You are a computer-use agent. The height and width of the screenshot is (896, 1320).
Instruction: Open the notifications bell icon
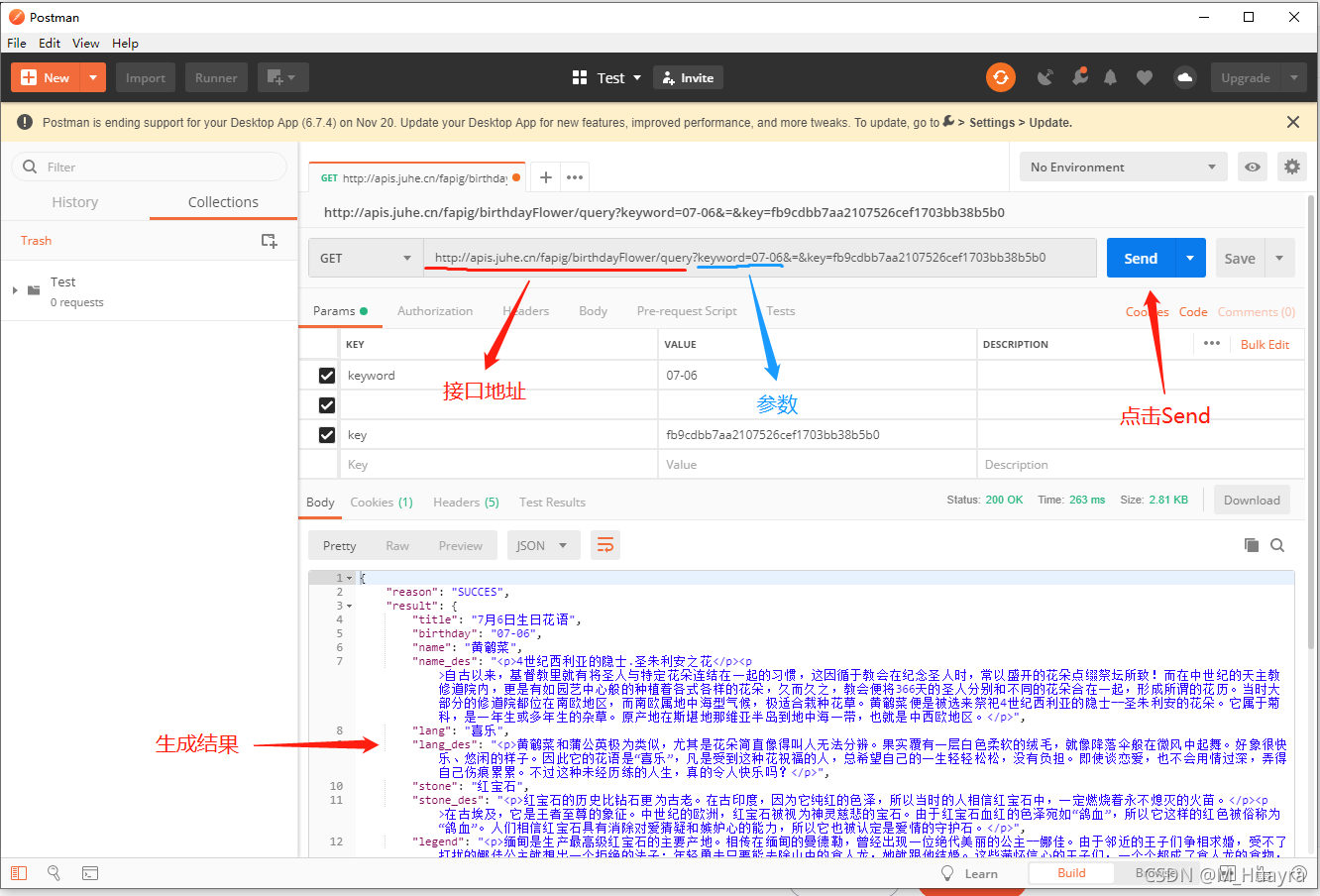coord(1111,77)
